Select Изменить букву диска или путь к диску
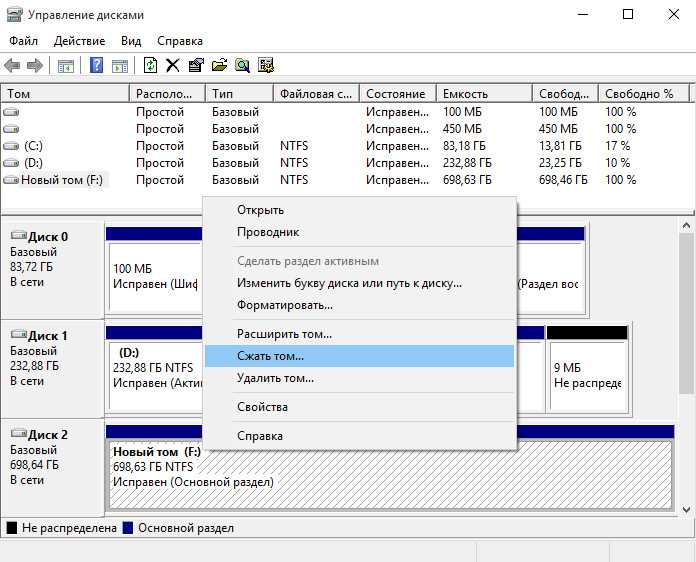696x562 pixels. pyautogui.click(x=360, y=283)
